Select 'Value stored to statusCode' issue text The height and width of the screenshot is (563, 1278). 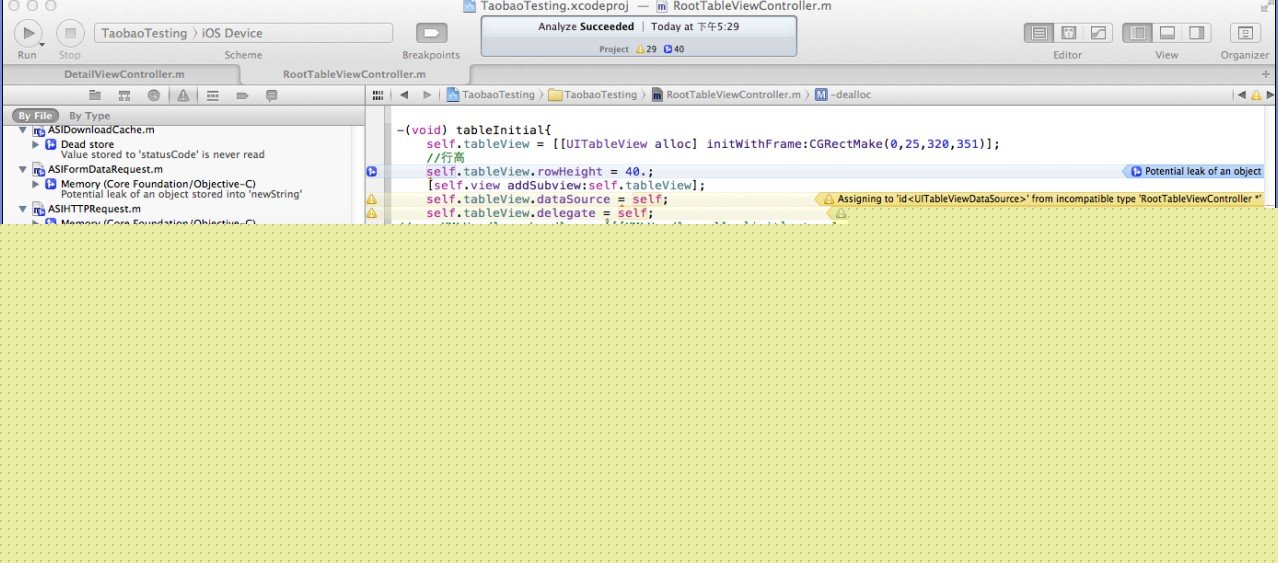pyautogui.click(x=162, y=155)
